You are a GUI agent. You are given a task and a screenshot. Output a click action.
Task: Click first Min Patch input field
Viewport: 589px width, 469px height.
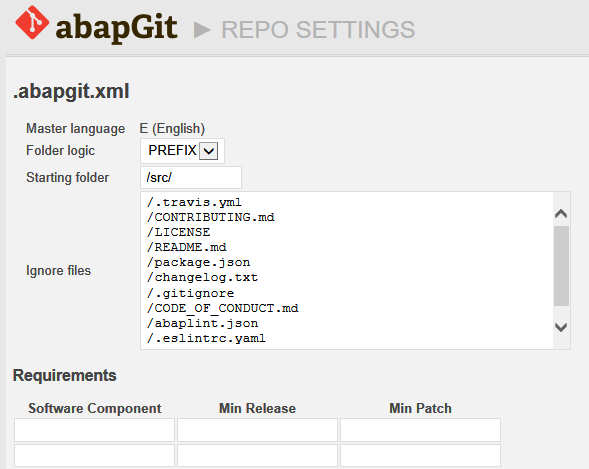point(420,430)
